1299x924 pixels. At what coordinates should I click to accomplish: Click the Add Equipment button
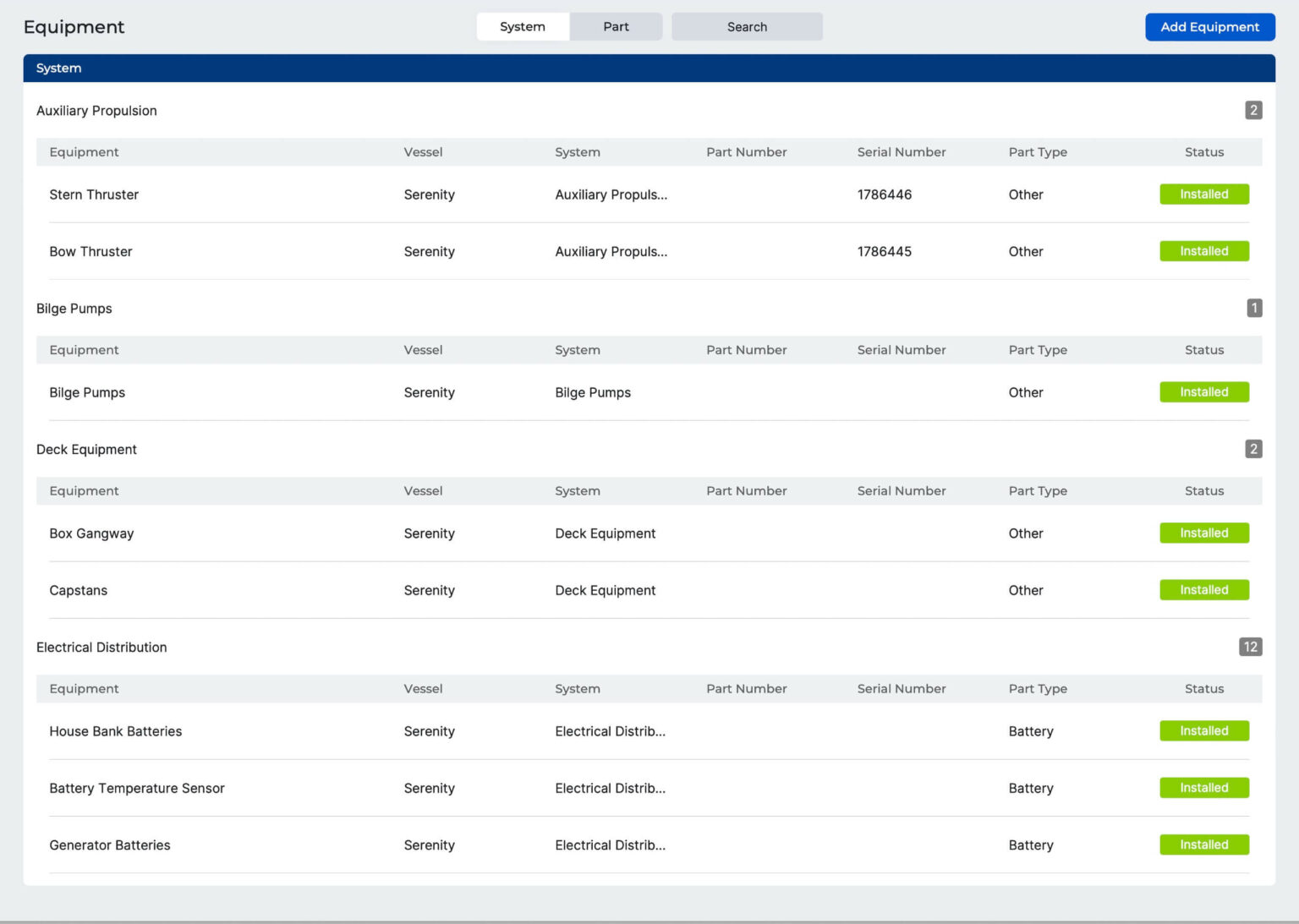[x=1209, y=26]
